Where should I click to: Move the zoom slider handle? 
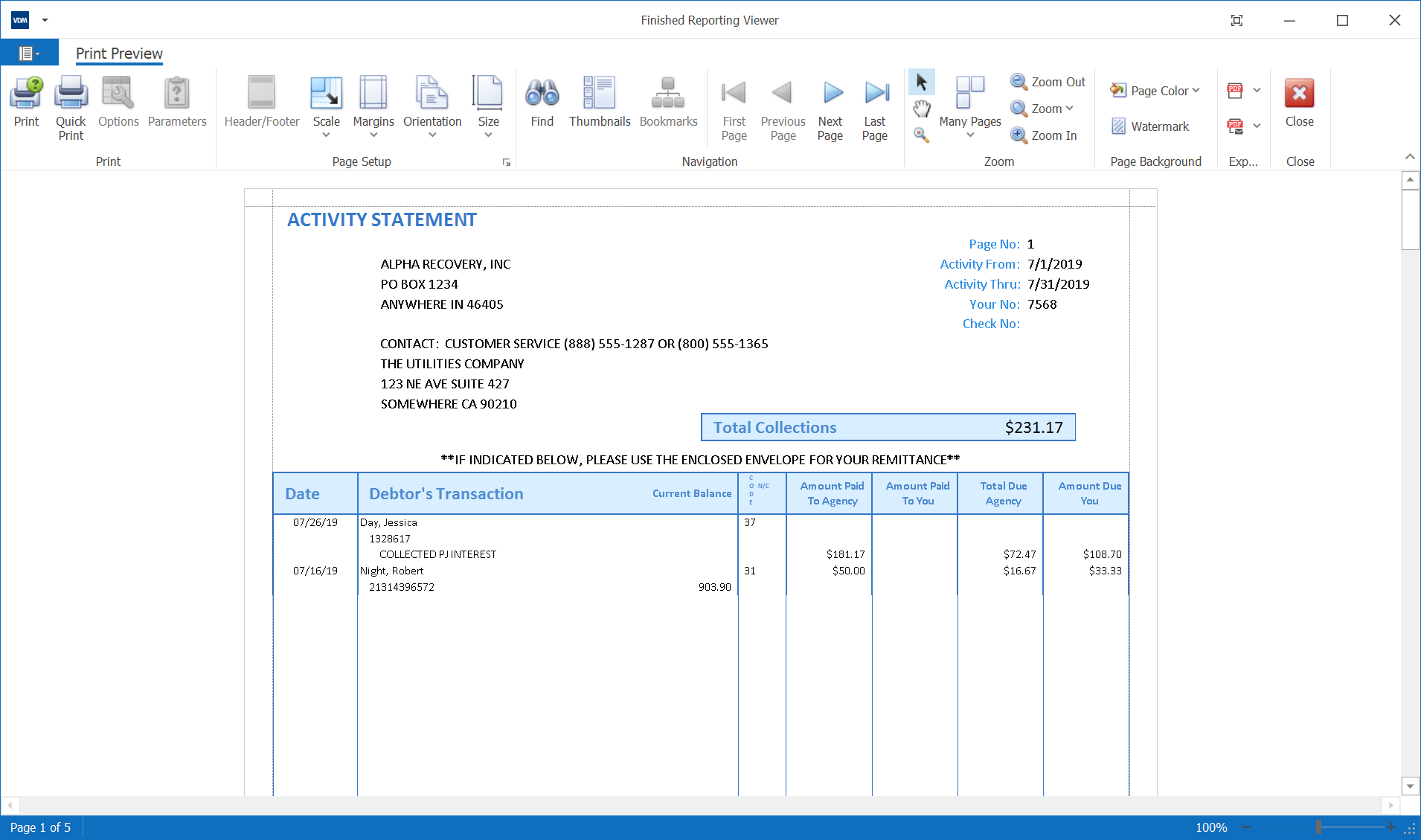(x=1318, y=827)
